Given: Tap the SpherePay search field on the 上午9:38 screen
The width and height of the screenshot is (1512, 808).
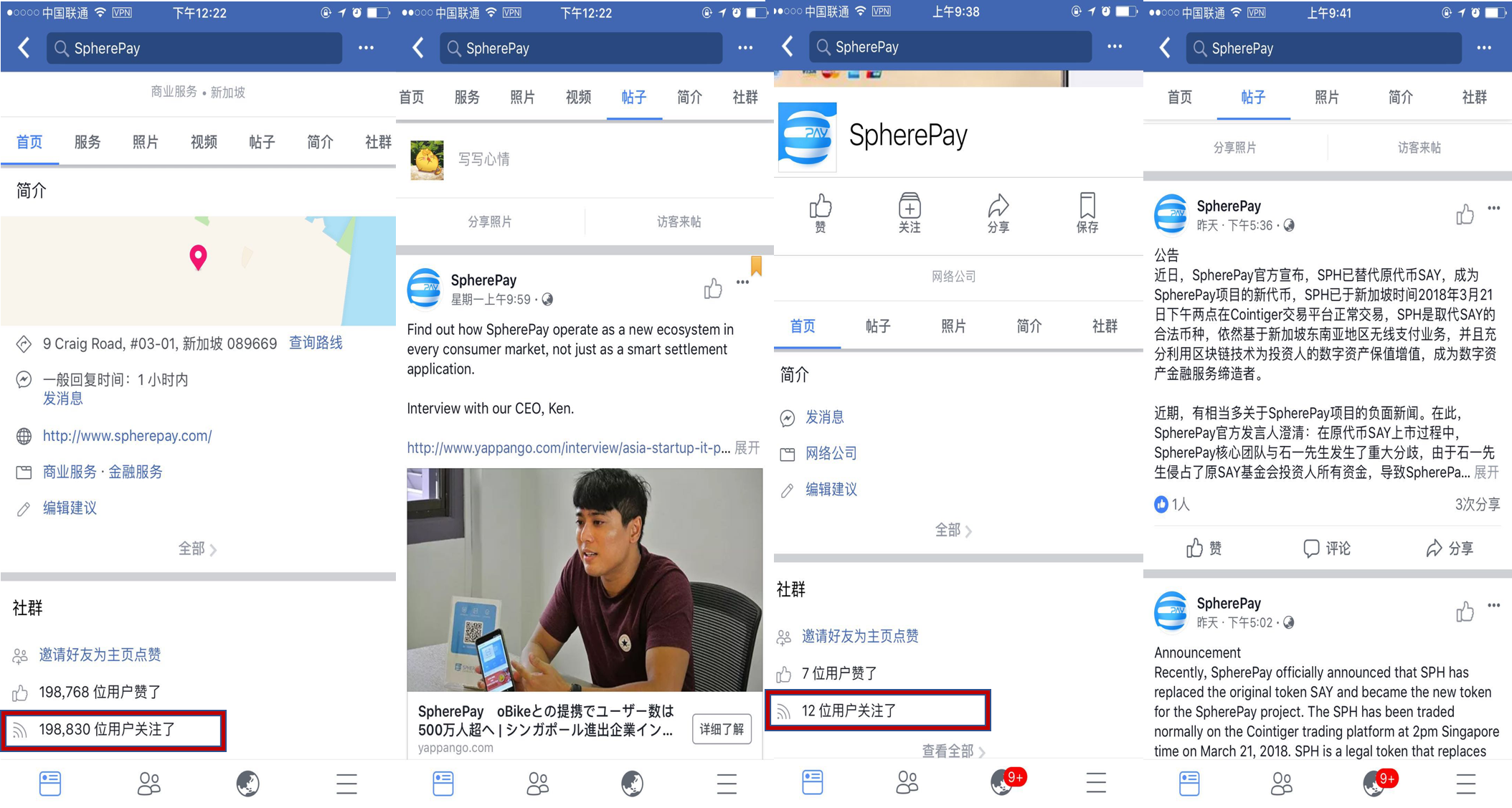Looking at the screenshot, I should pos(950,47).
